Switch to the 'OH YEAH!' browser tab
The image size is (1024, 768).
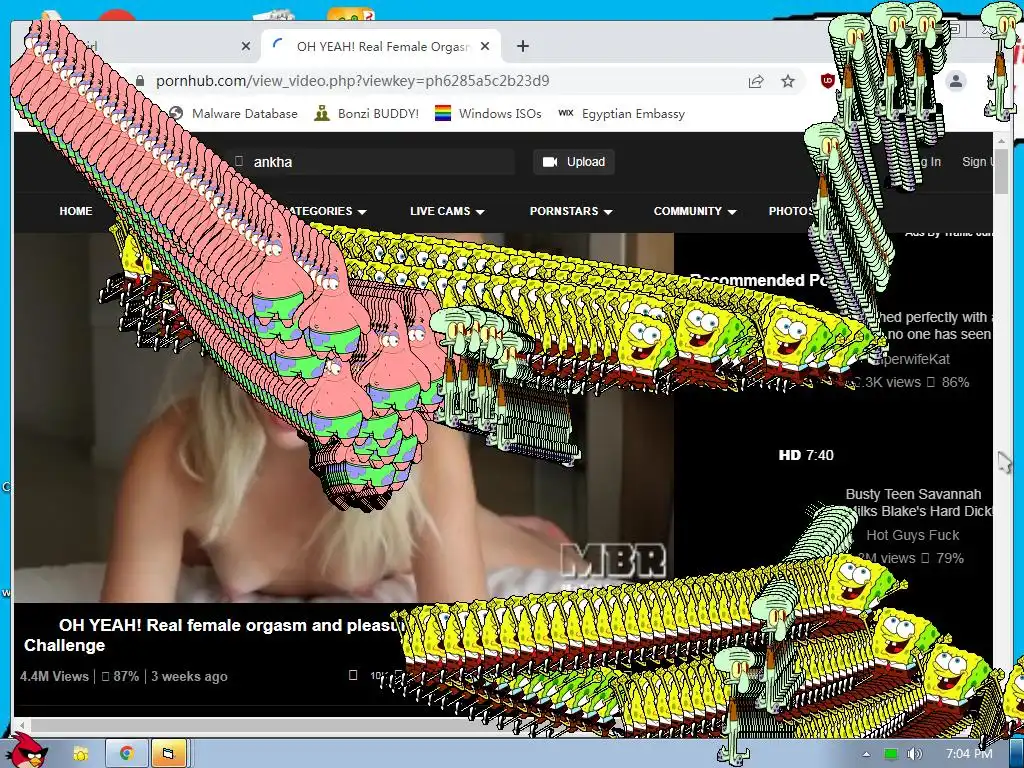click(x=382, y=46)
